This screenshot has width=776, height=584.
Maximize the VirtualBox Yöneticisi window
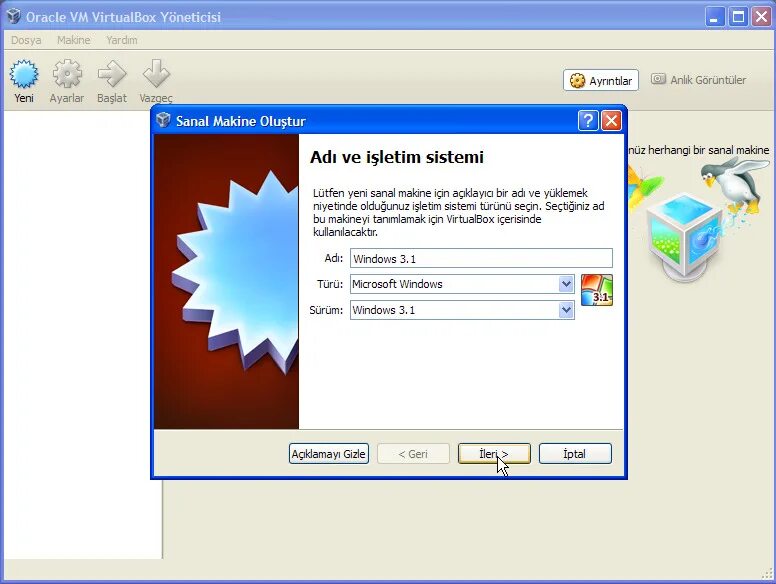pyautogui.click(x=738, y=17)
